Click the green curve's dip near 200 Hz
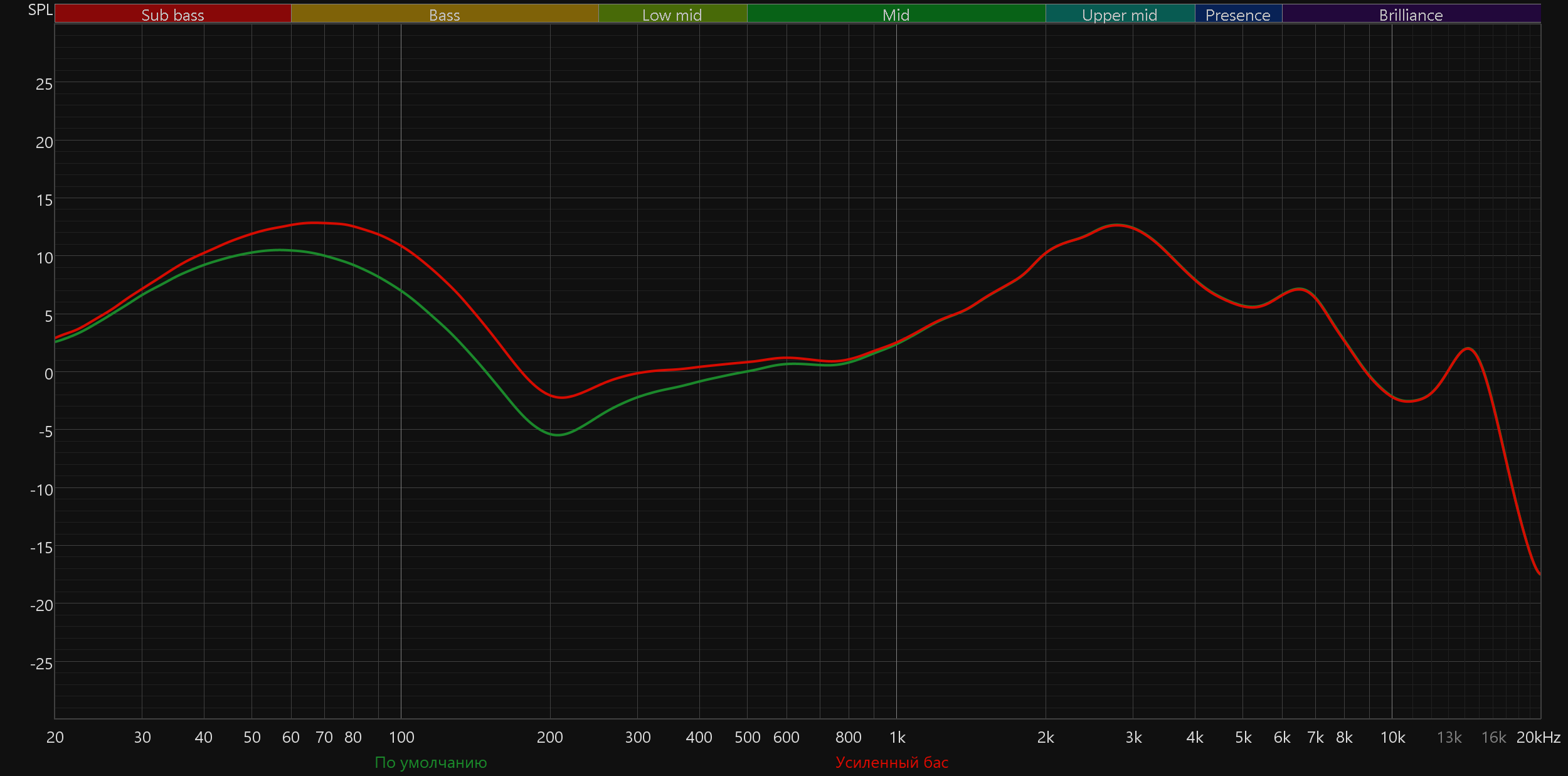The width and height of the screenshot is (1568, 776). click(x=557, y=435)
